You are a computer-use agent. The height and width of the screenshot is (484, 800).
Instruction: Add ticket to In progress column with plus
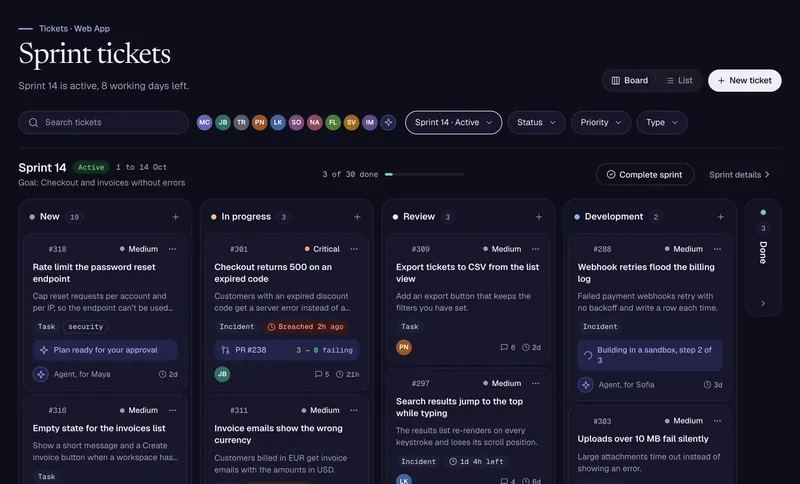pos(357,217)
